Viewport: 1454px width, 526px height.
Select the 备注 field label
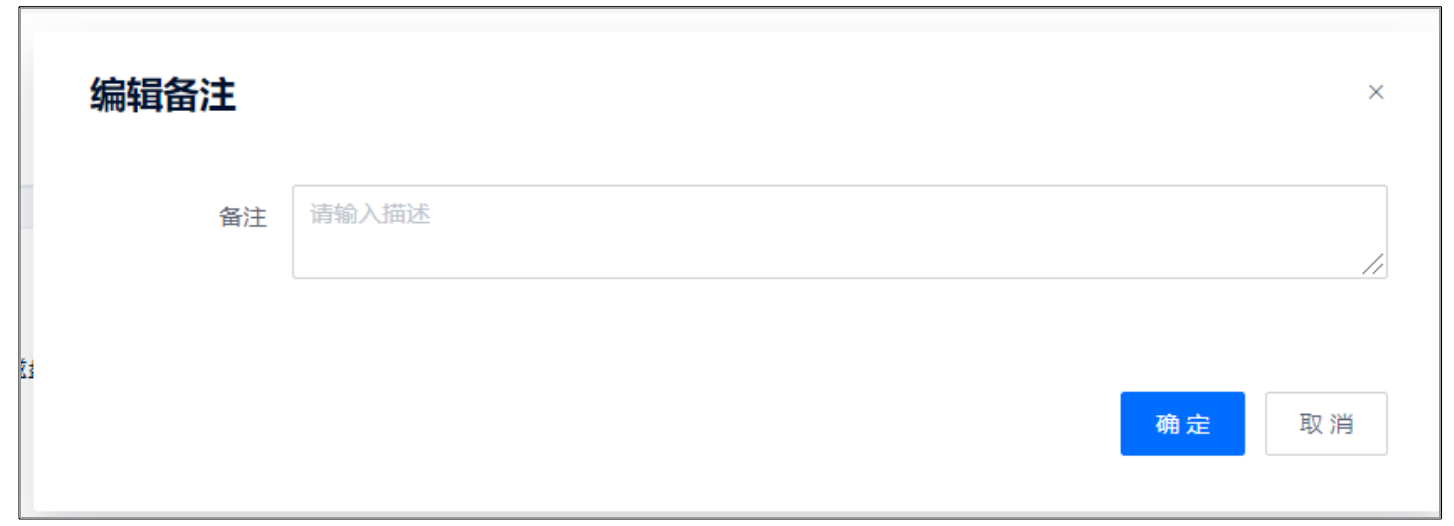(x=243, y=217)
